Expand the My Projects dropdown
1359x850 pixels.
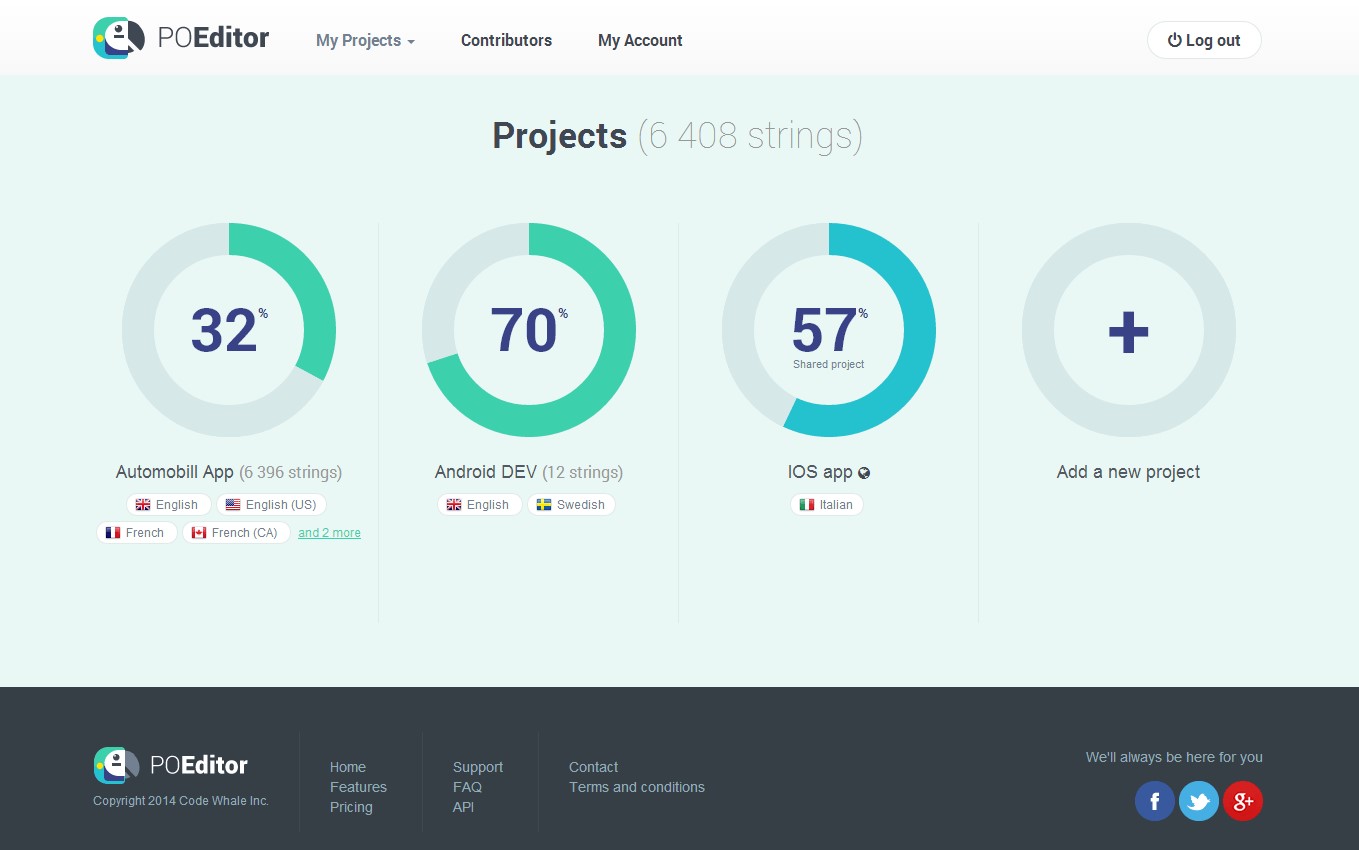365,41
